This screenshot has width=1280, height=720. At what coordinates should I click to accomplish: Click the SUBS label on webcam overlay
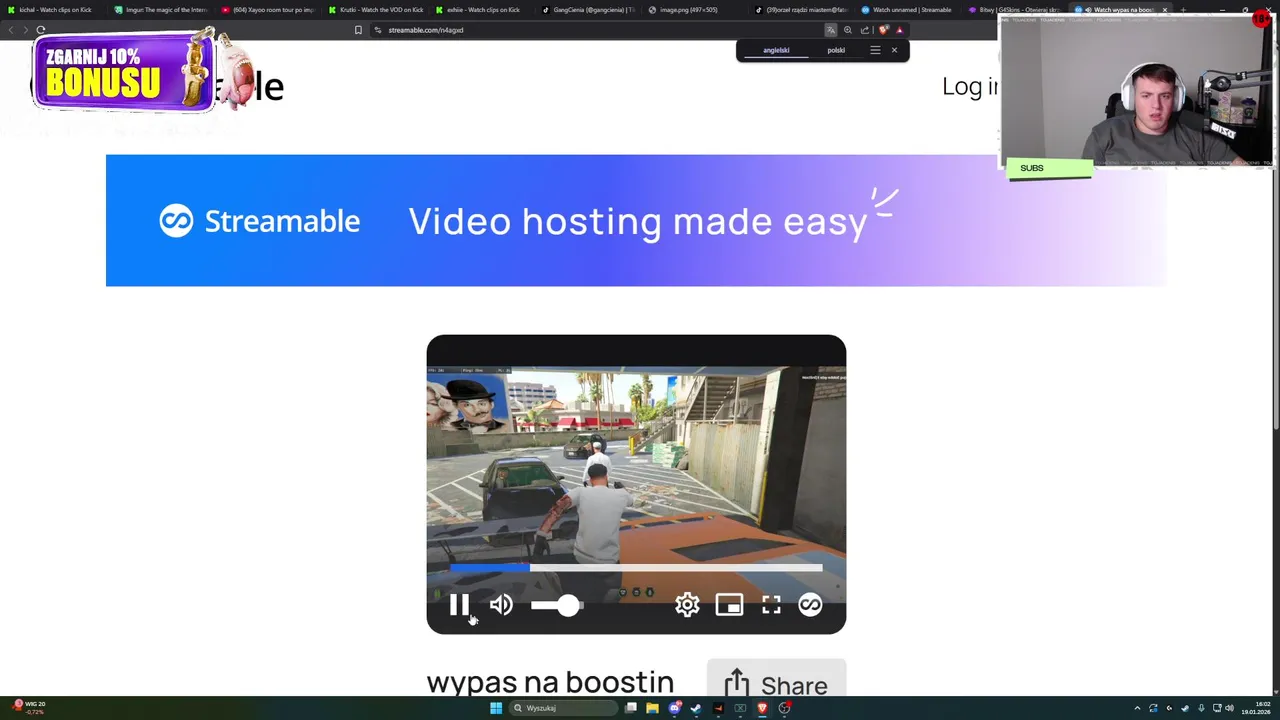click(x=1031, y=168)
